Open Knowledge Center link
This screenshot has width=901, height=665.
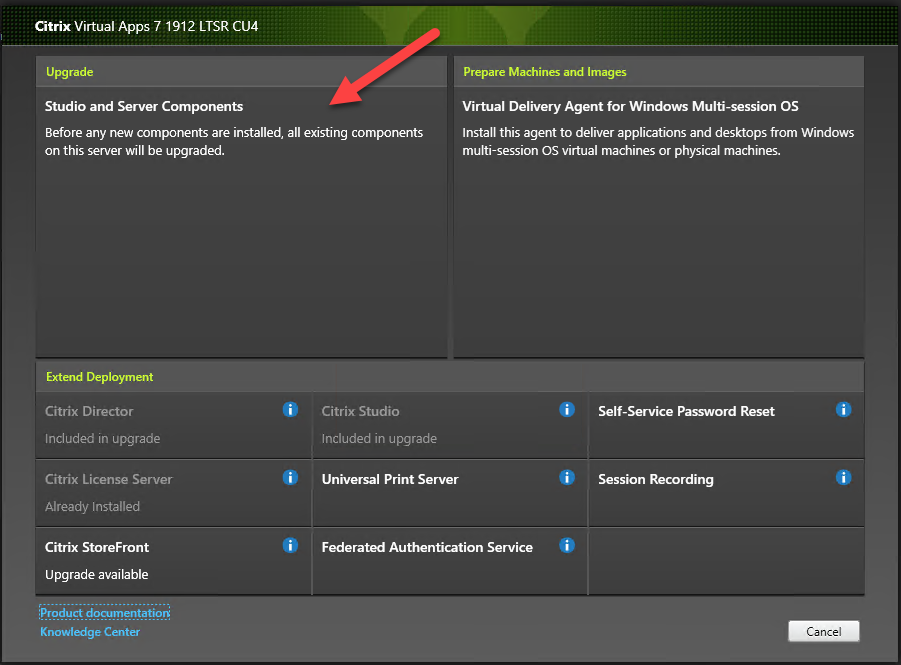[x=90, y=632]
